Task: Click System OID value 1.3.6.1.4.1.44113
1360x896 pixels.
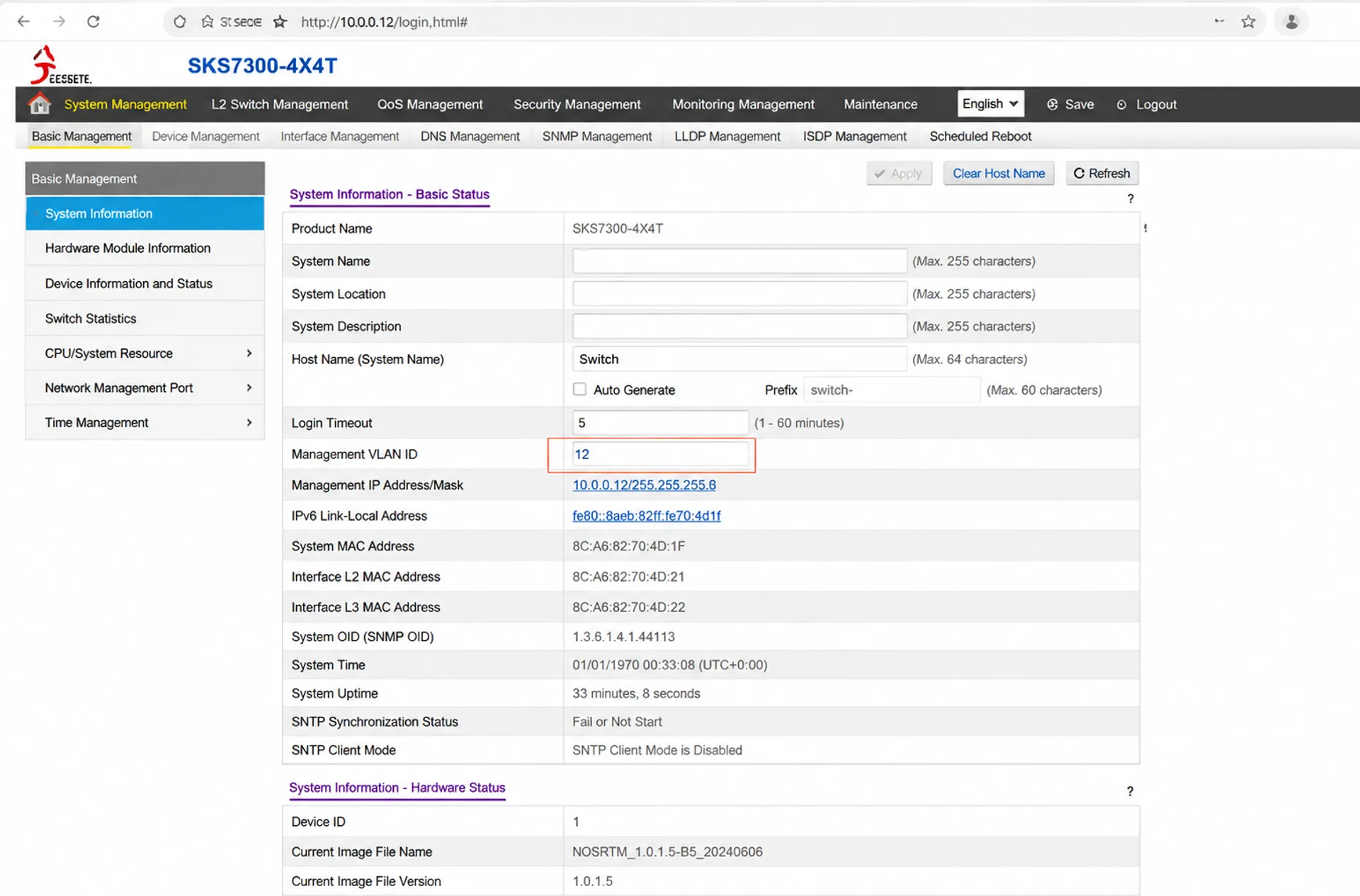Action: point(623,637)
